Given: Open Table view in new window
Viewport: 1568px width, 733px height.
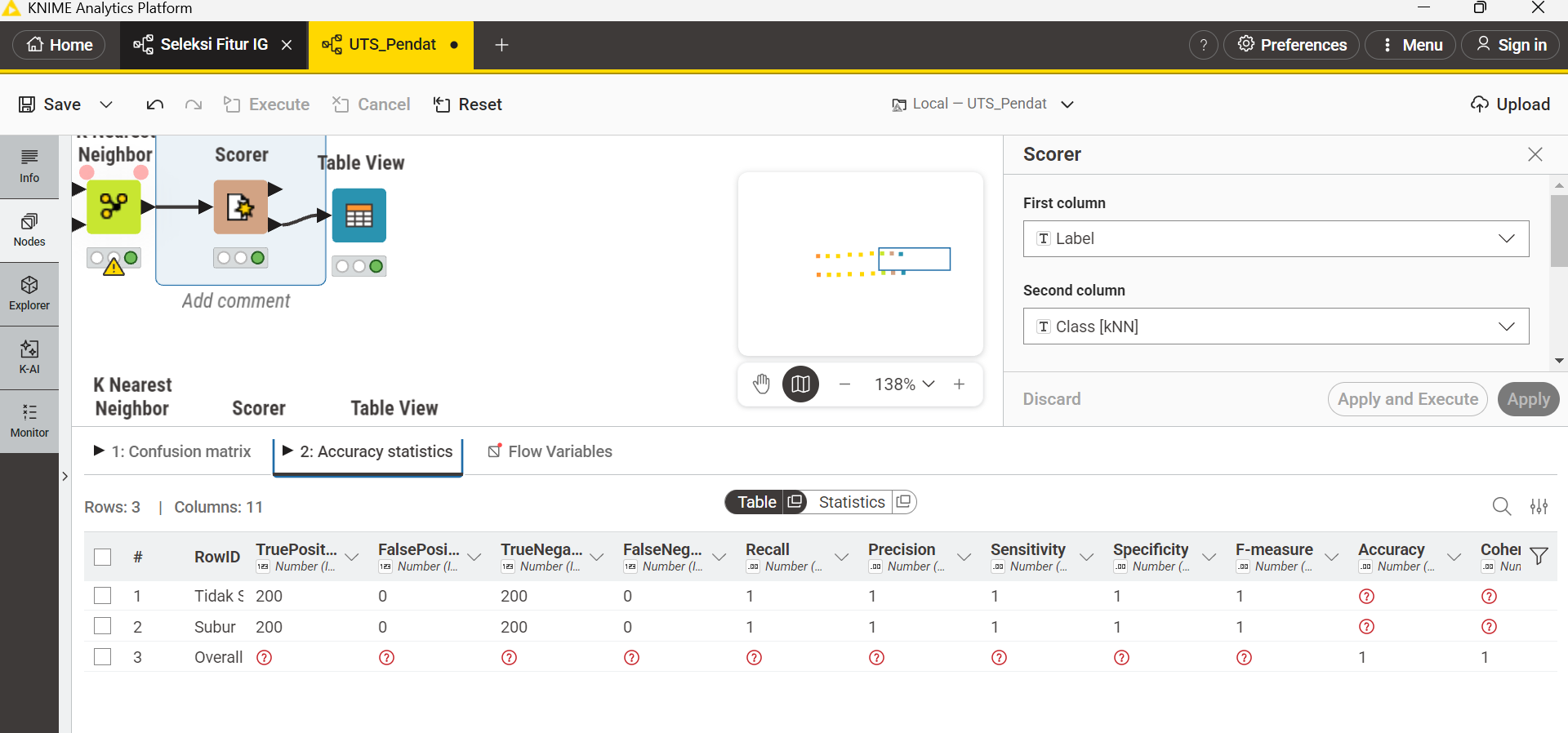Looking at the screenshot, I should [x=795, y=501].
